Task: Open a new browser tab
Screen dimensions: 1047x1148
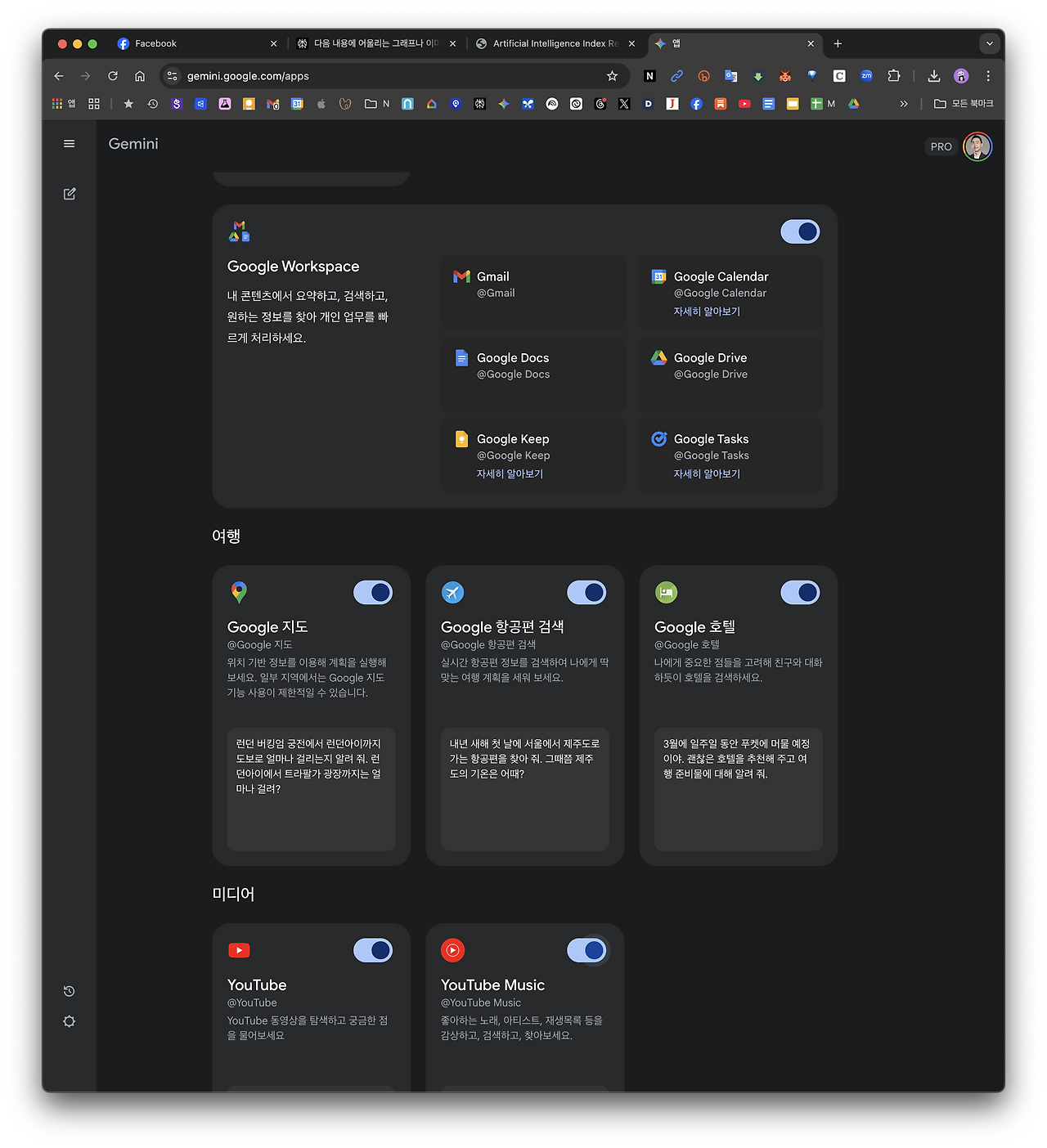Action: pyautogui.click(x=838, y=43)
